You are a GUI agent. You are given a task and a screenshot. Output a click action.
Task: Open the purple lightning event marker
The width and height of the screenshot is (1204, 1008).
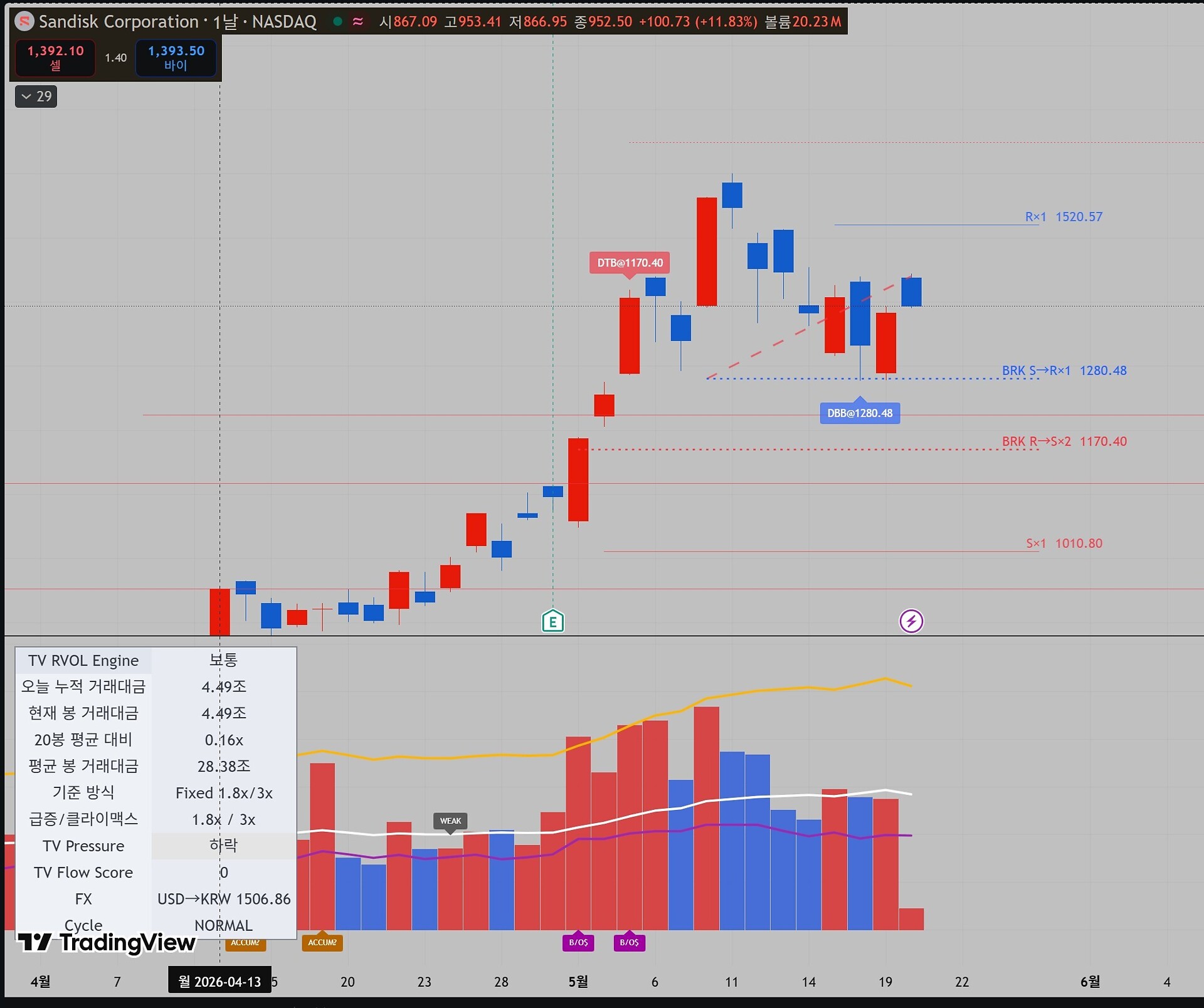coord(911,621)
